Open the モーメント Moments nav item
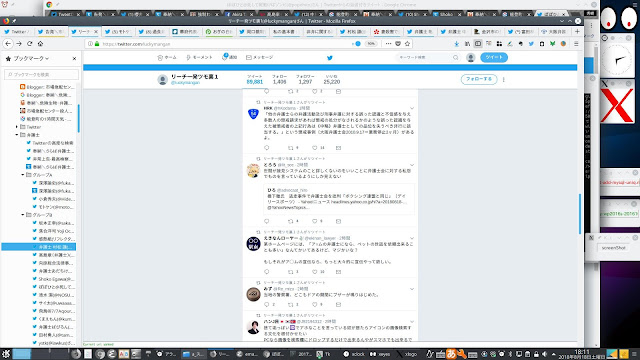 coord(199,58)
